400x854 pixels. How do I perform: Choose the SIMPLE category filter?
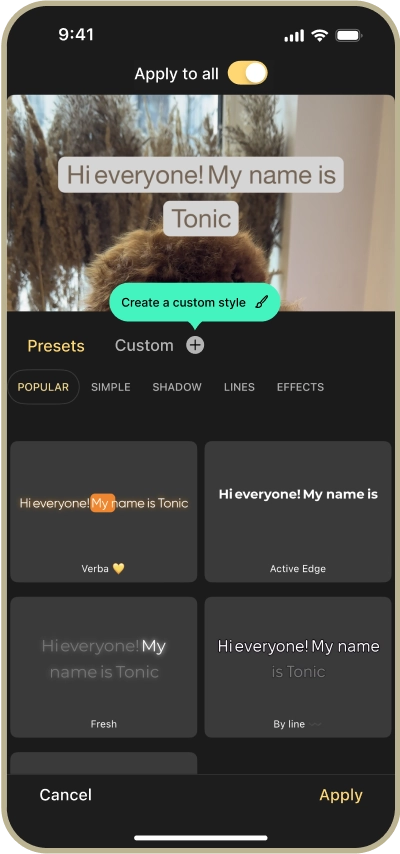pos(111,387)
